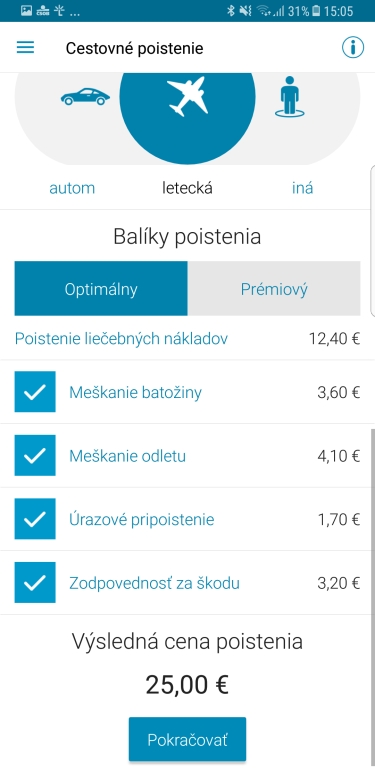
Task: Select the person standing icon
Action: pos(290,96)
